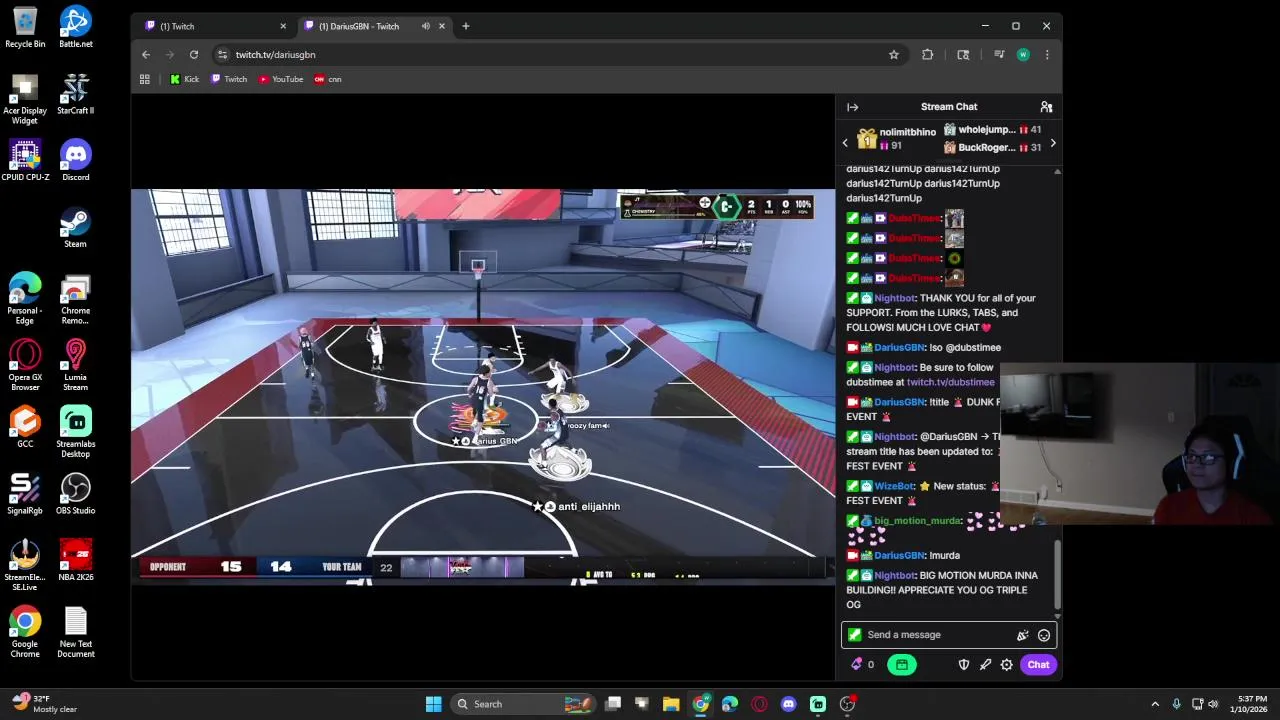This screenshot has width=1280, height=720.
Task: Open WizeBot username in chat
Action: (894, 486)
